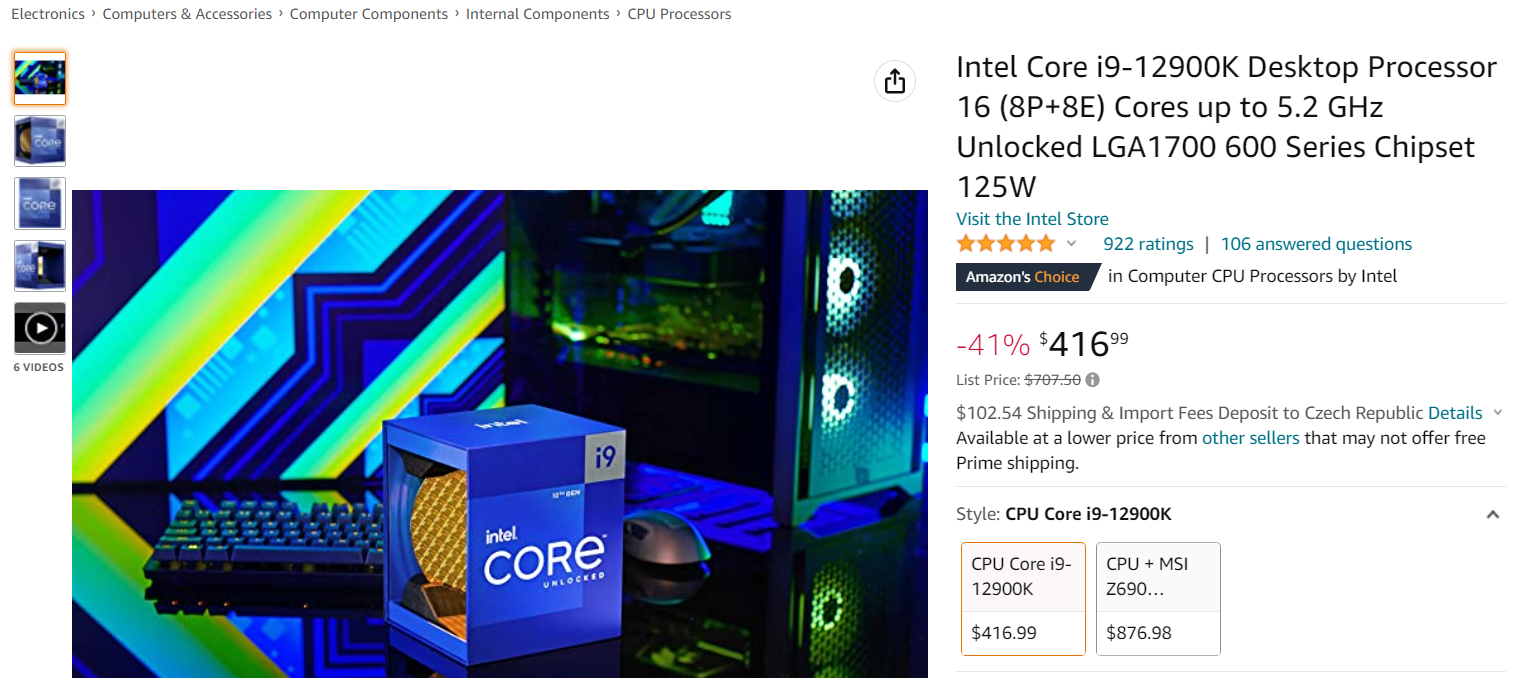
Task: View the 106 answered questions
Action: [1316, 244]
